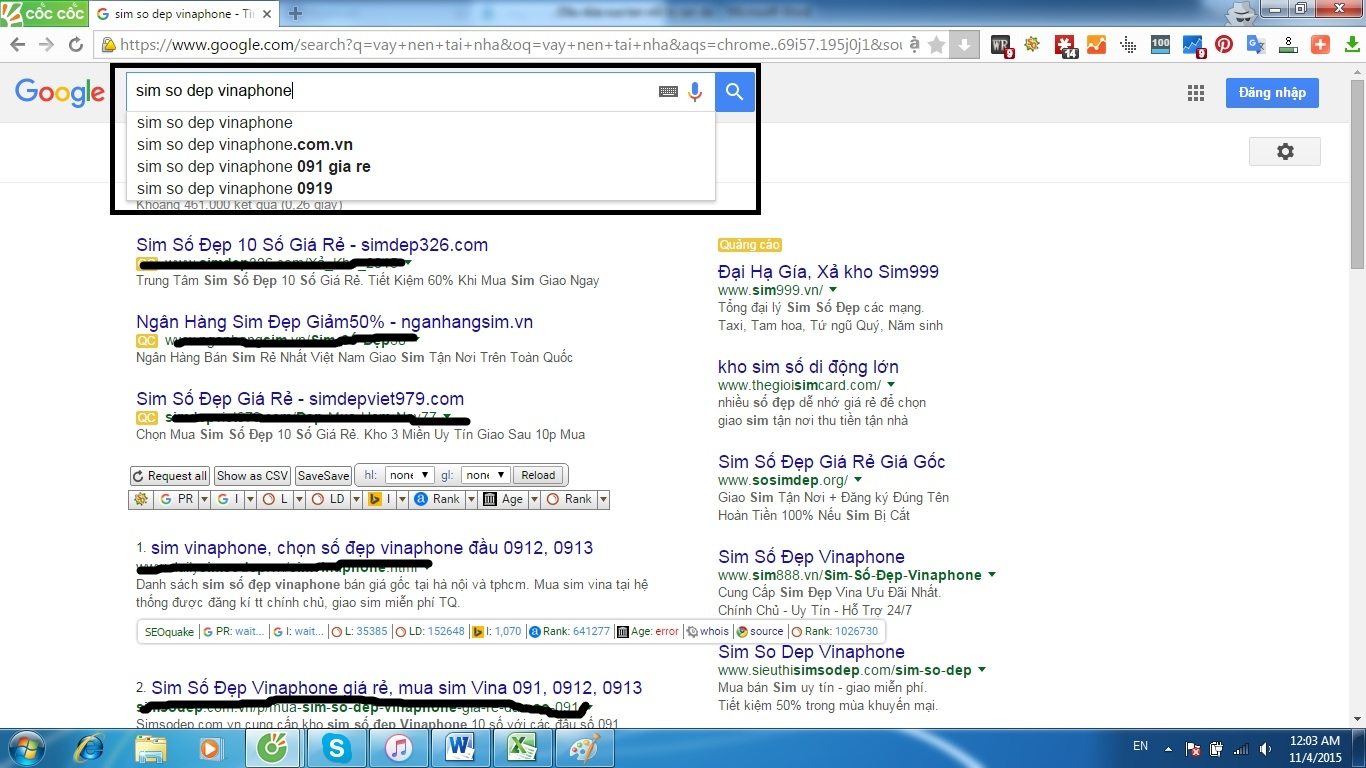This screenshot has height=768, width=1366.
Task: Open the Google apps grid
Action: coord(1196,93)
